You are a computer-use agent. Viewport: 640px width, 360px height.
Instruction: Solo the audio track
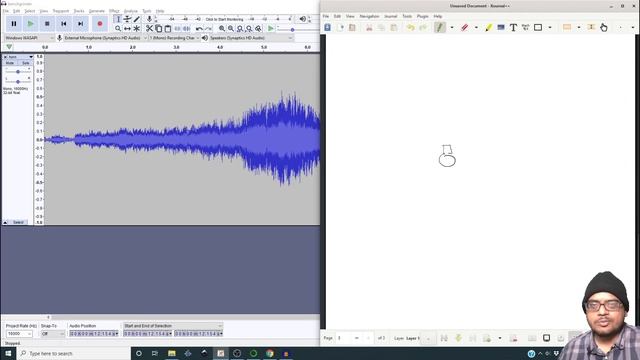click(x=26, y=63)
